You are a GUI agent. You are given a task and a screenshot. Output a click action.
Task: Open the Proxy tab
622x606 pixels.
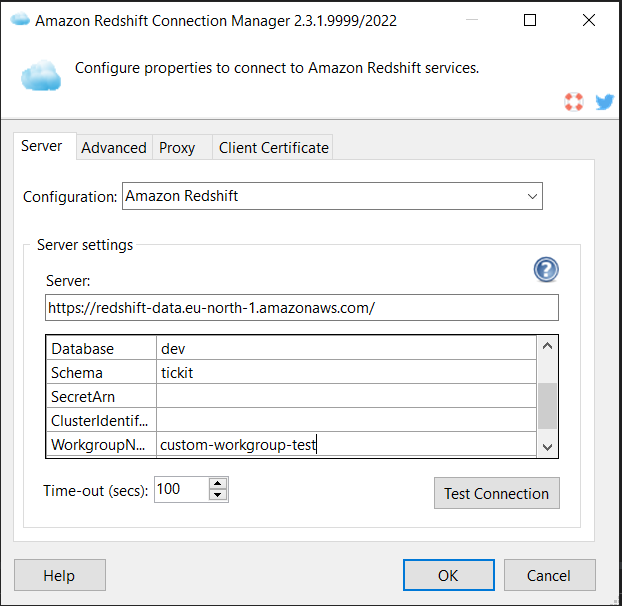182,148
